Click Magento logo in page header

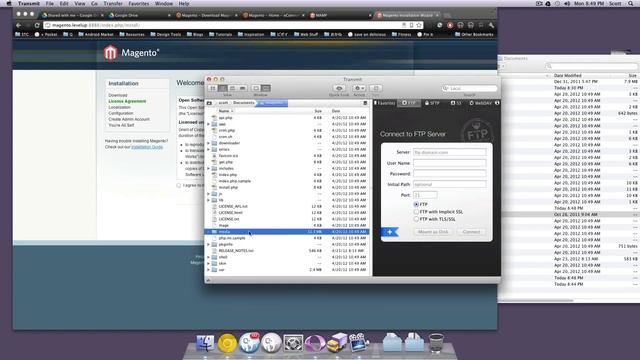click(x=131, y=53)
